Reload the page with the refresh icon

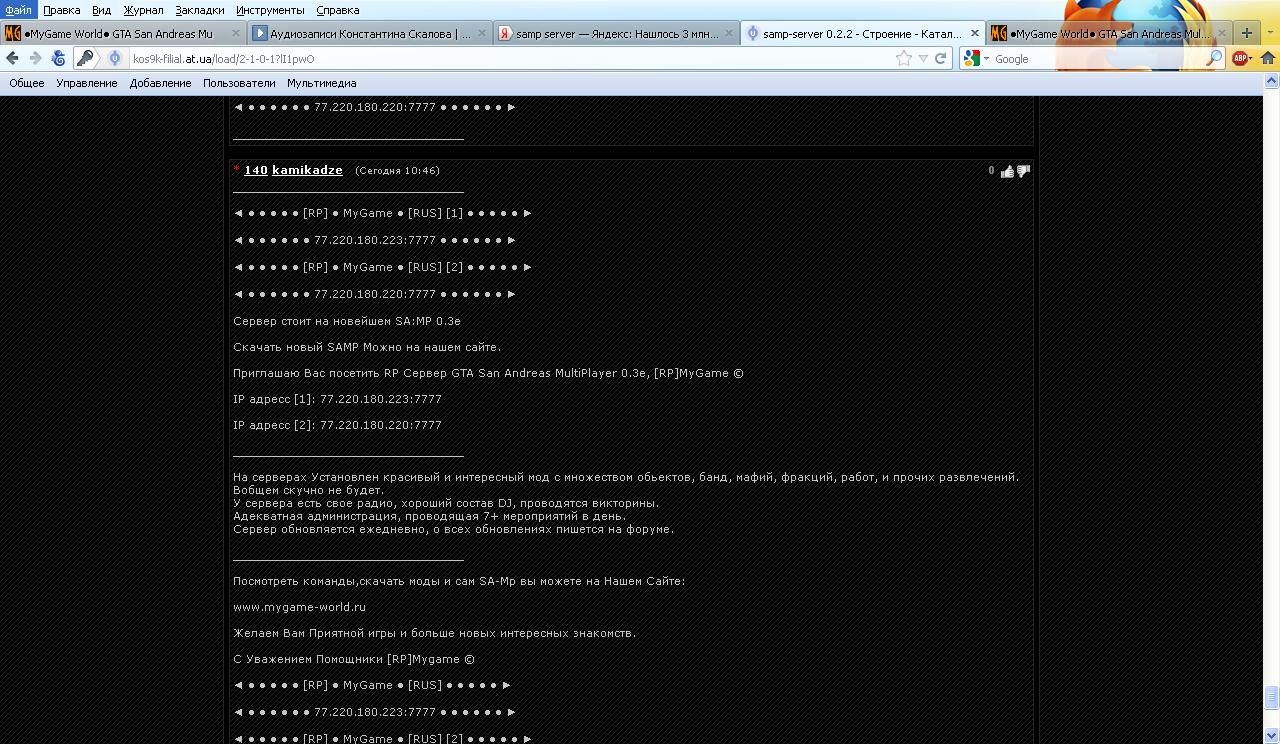coord(940,58)
